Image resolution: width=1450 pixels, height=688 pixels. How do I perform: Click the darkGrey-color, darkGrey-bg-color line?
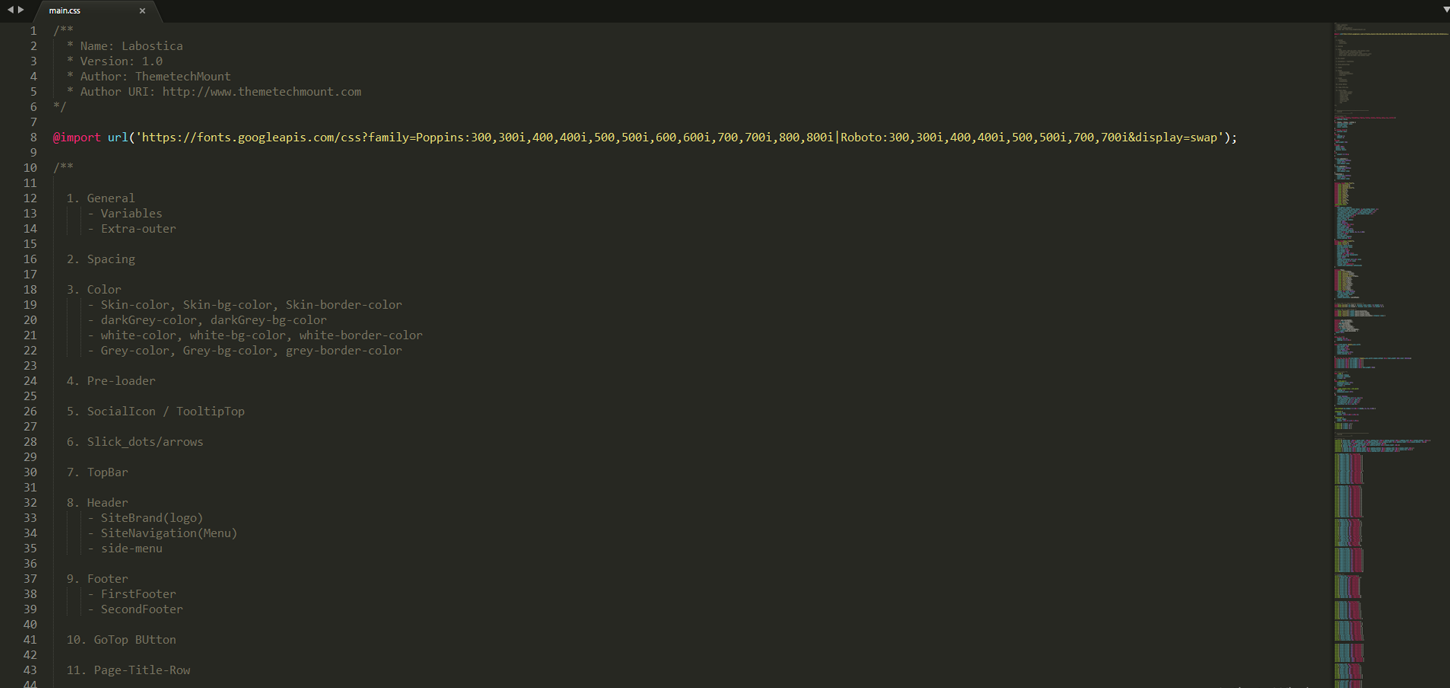tap(207, 320)
